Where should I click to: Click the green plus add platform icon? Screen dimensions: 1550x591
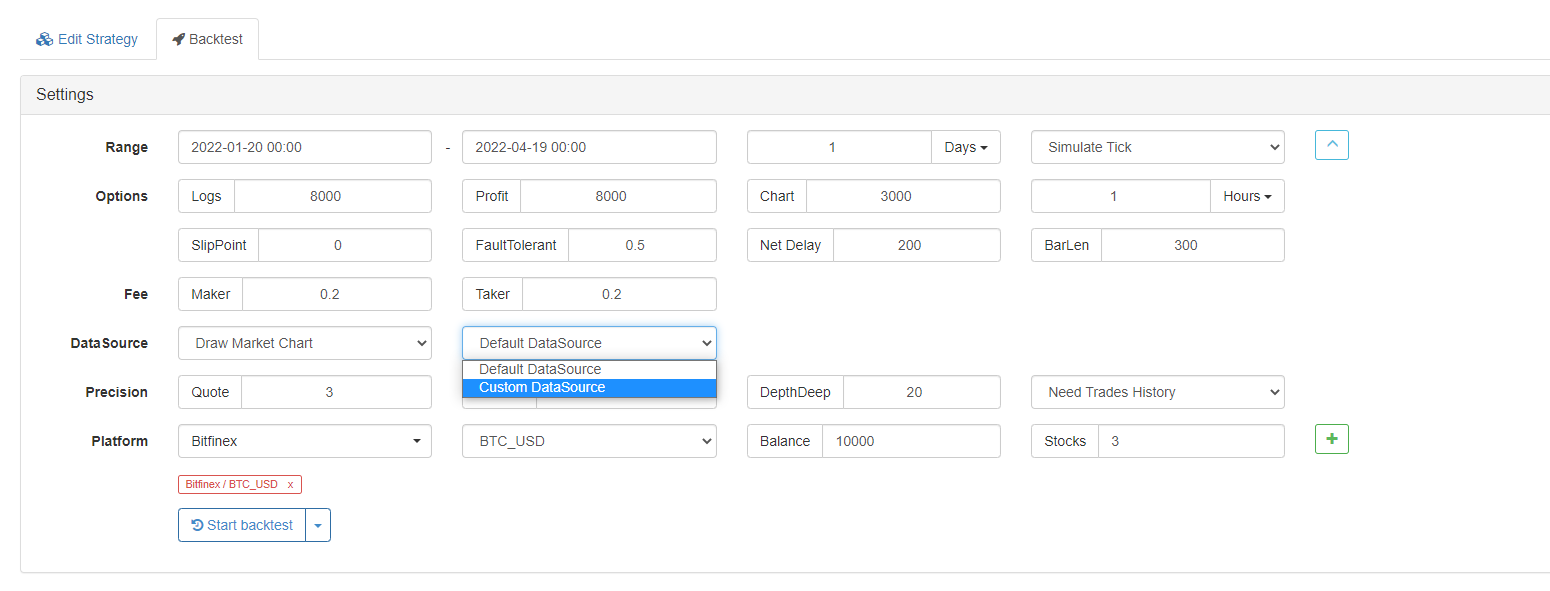(x=1331, y=439)
